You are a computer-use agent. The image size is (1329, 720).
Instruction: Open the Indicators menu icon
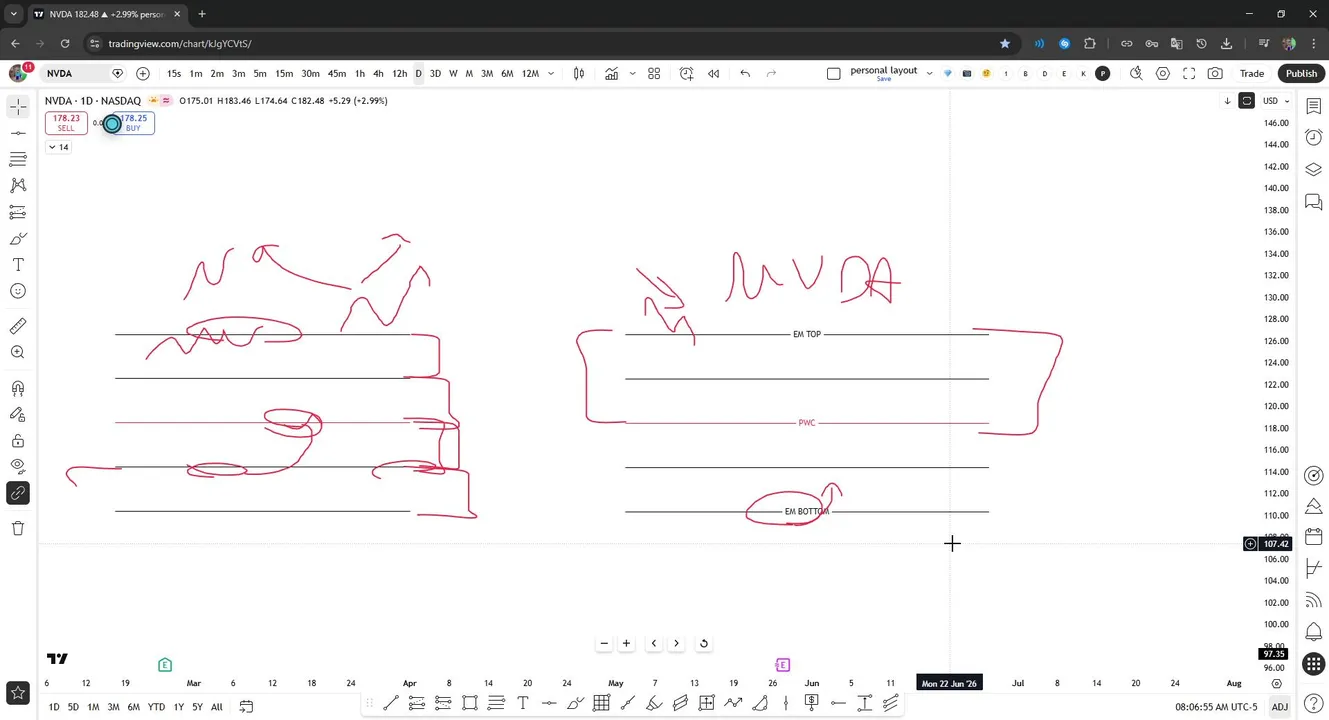tap(611, 73)
